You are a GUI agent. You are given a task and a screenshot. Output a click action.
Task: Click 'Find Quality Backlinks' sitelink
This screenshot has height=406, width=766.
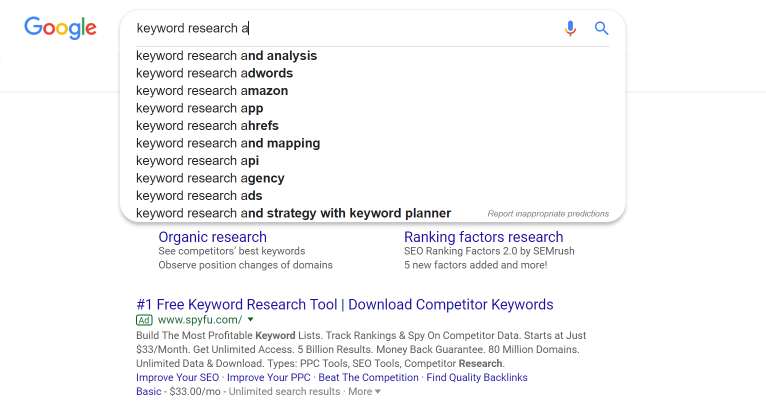(x=477, y=378)
